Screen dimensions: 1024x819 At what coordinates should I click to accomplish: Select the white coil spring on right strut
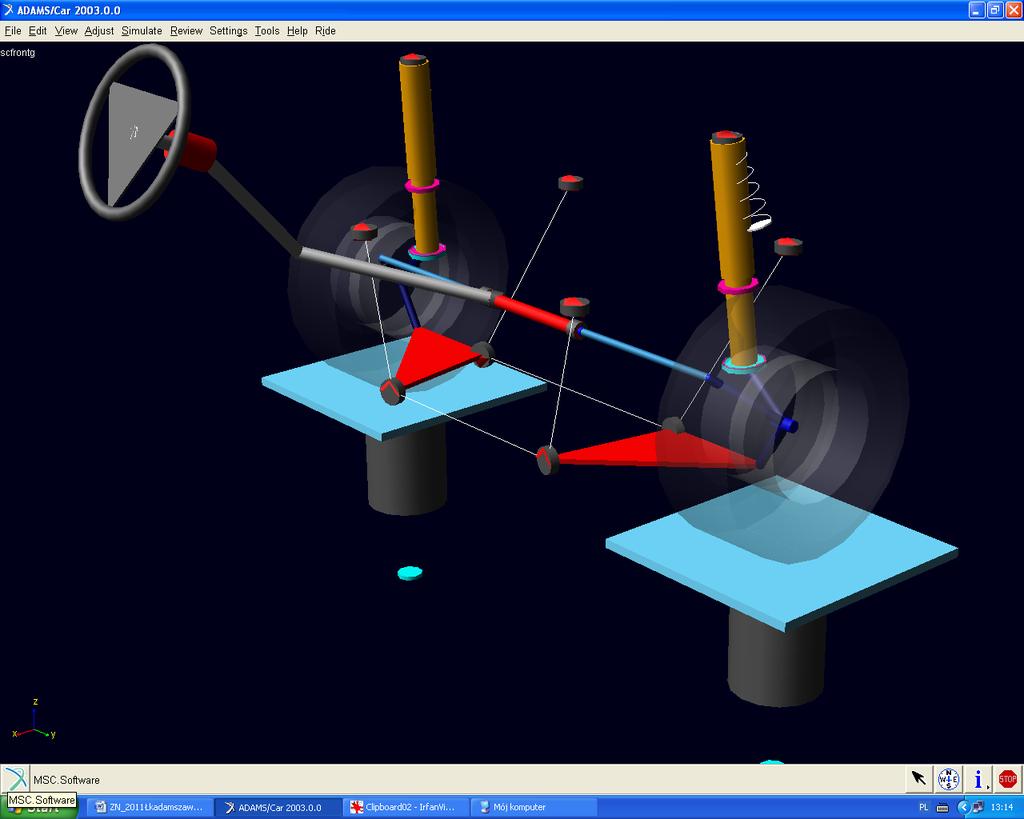(754, 193)
